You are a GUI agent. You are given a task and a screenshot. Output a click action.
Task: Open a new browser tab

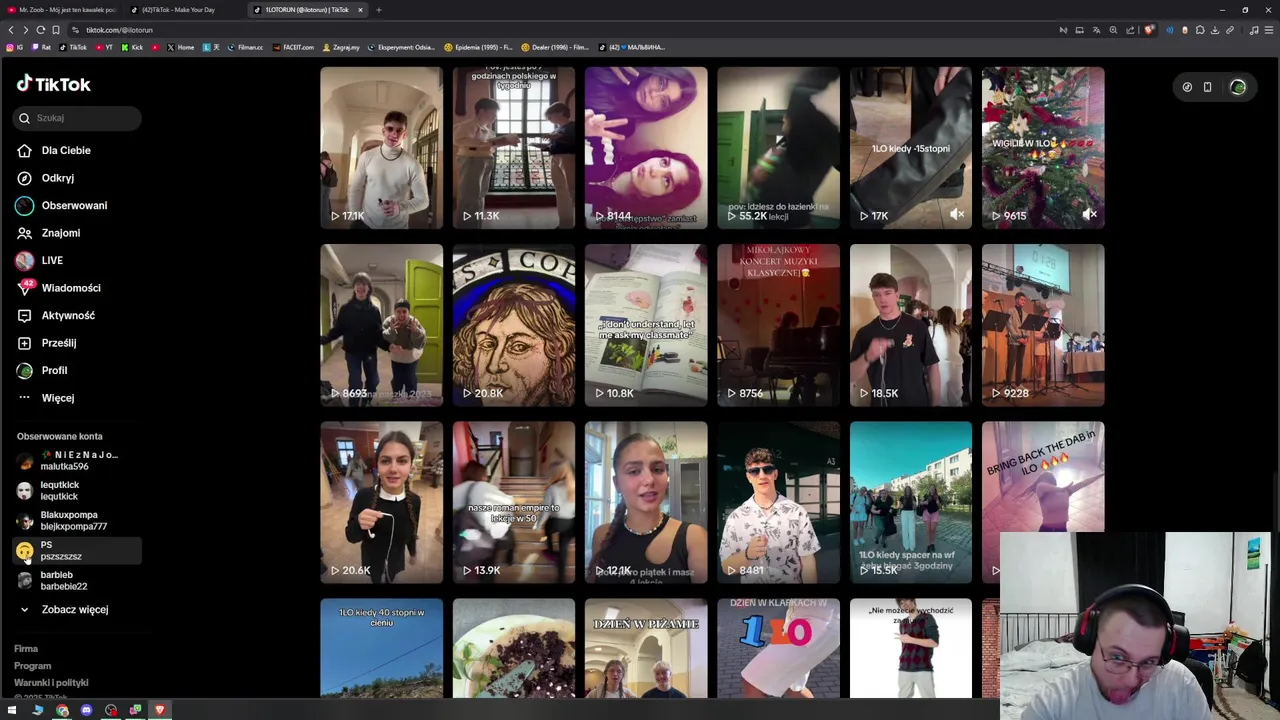(378, 10)
